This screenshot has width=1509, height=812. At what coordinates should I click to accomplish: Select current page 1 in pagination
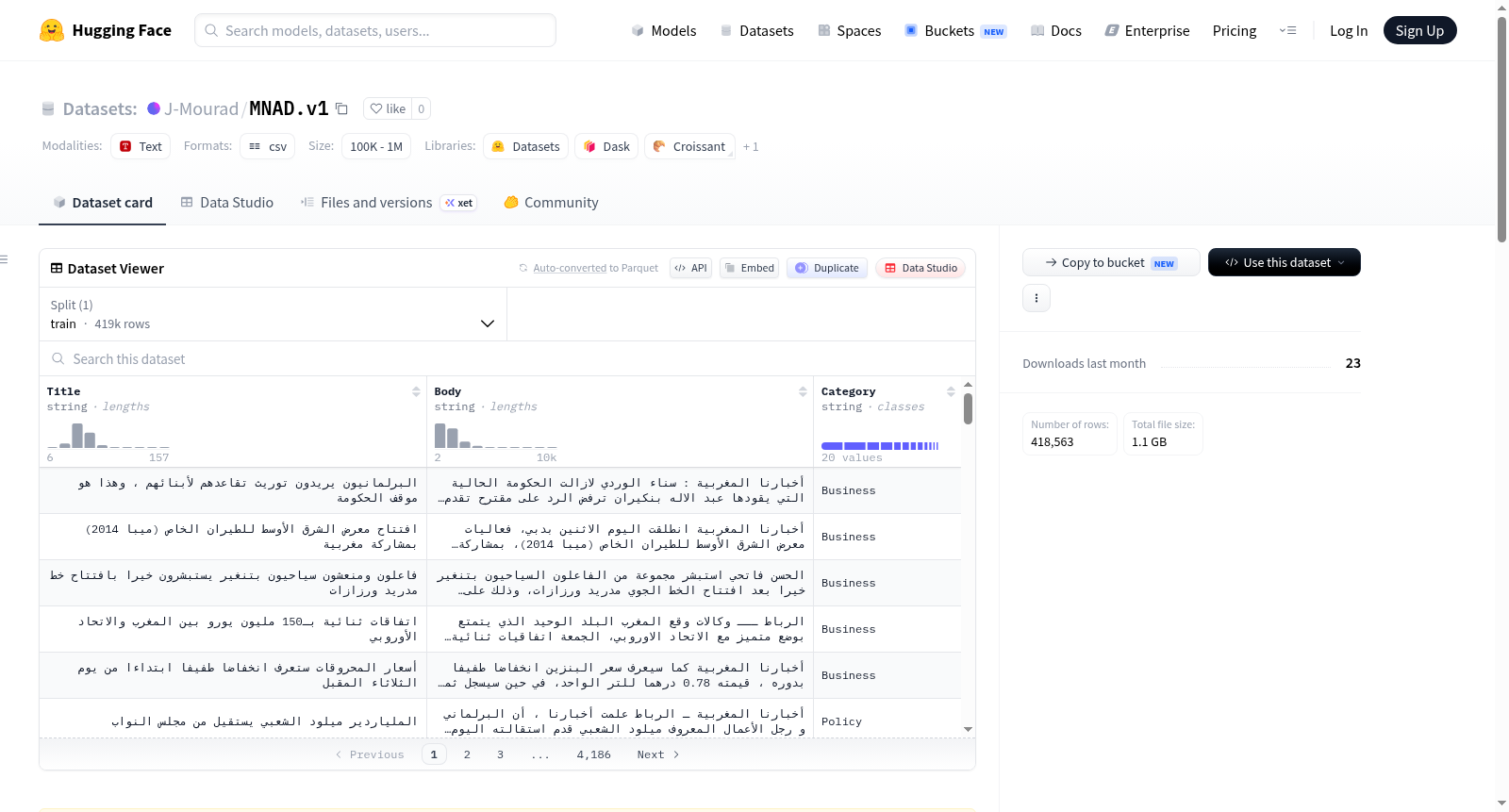click(434, 754)
